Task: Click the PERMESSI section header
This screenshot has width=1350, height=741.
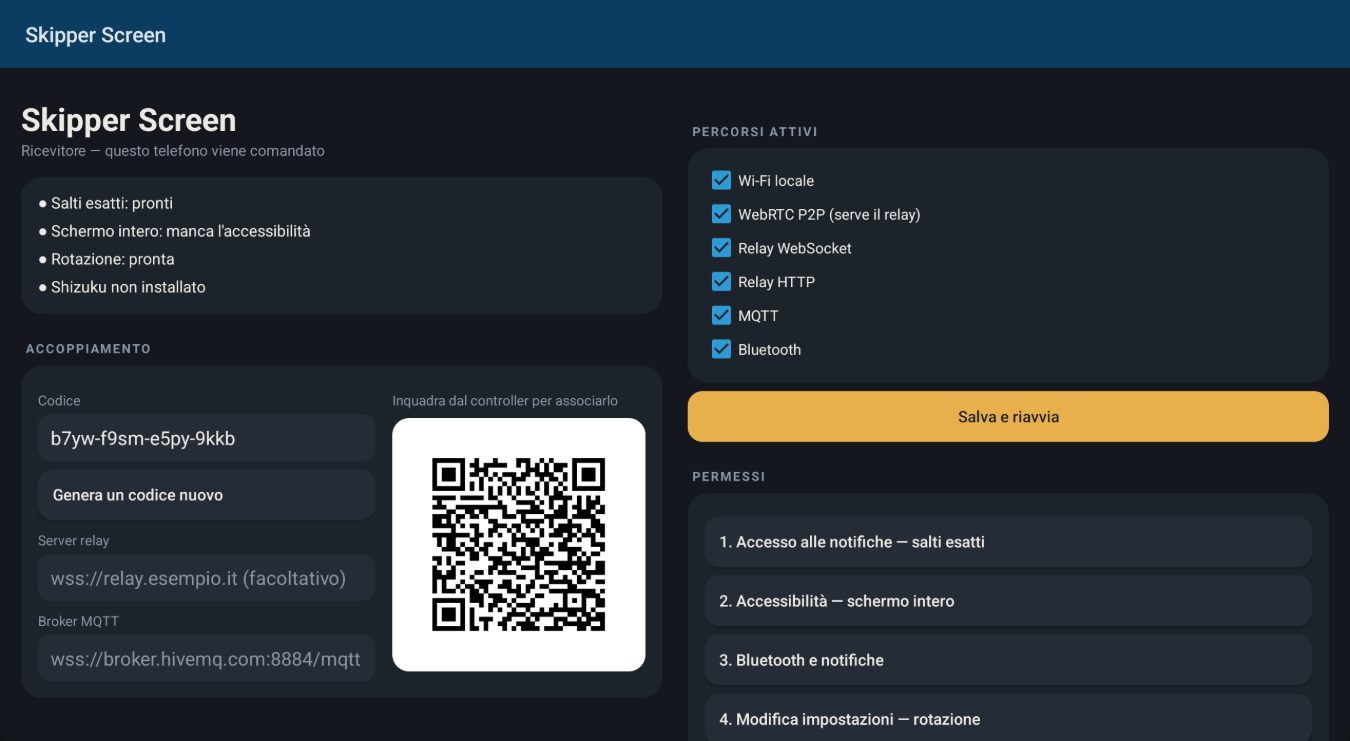Action: click(729, 477)
